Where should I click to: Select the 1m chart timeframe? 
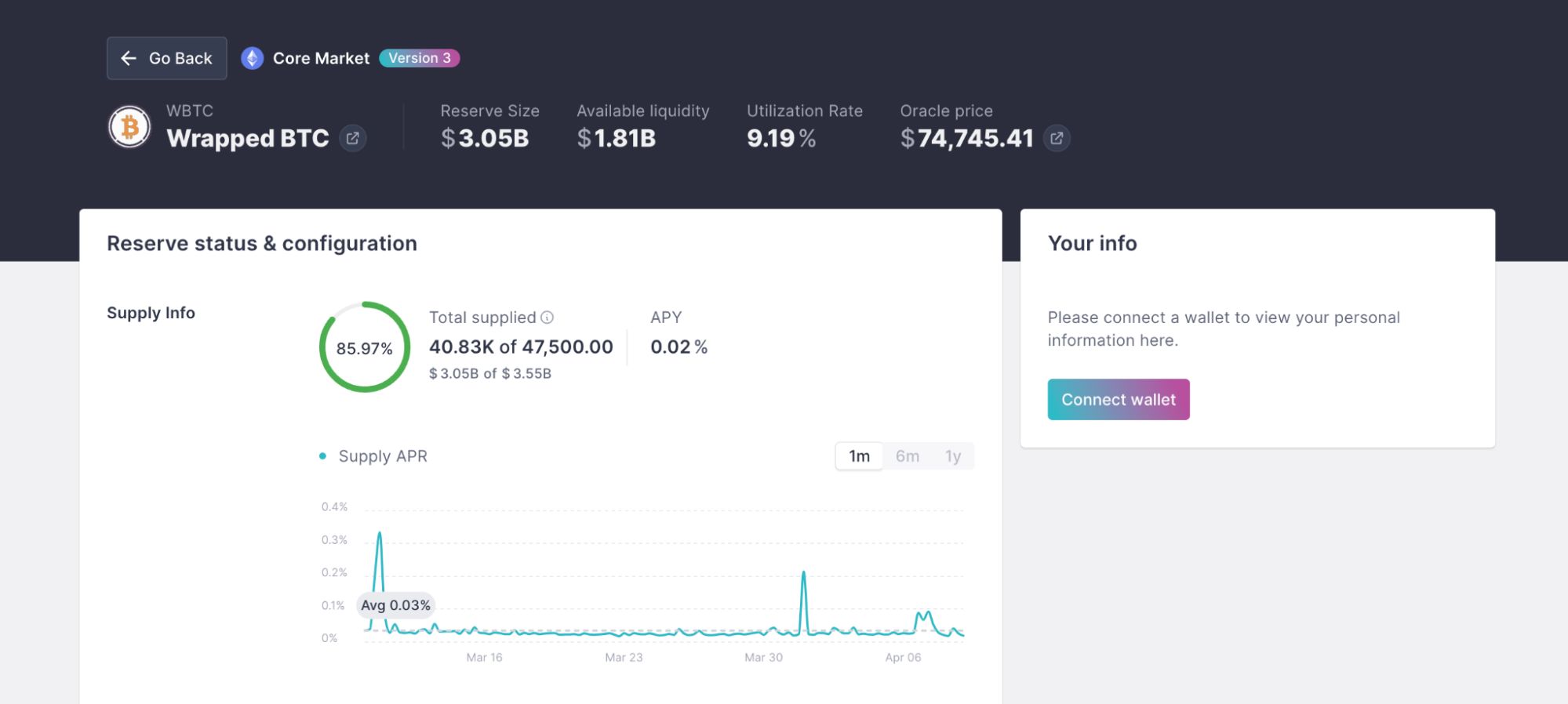859,456
